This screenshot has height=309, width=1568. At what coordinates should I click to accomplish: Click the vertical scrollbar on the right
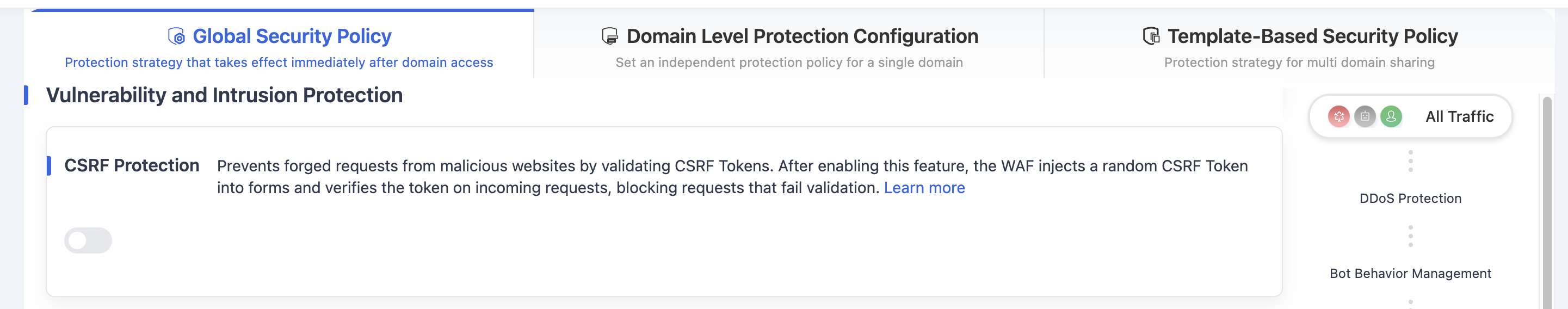pyautogui.click(x=1547, y=202)
